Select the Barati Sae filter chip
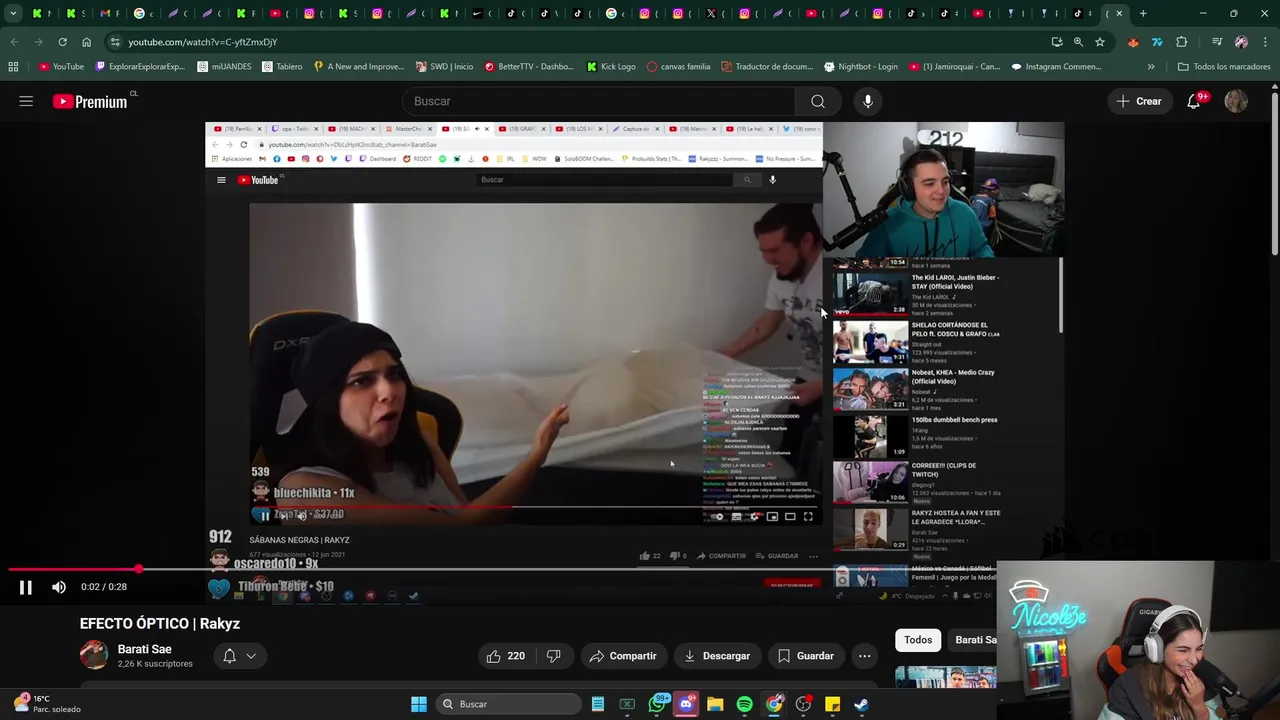 972,640
